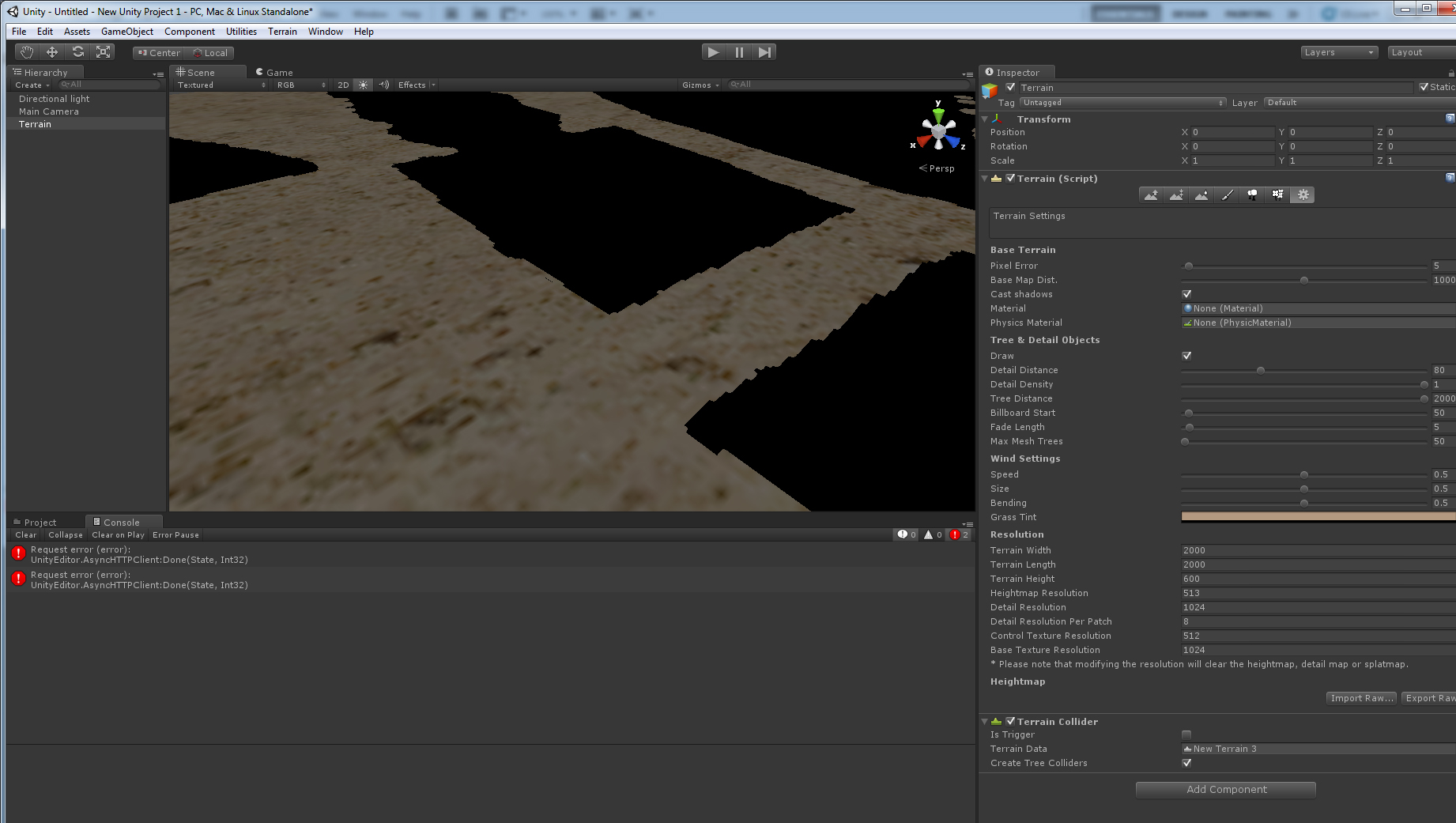
Task: Open the RGB render mode dropdown
Action: pos(301,85)
